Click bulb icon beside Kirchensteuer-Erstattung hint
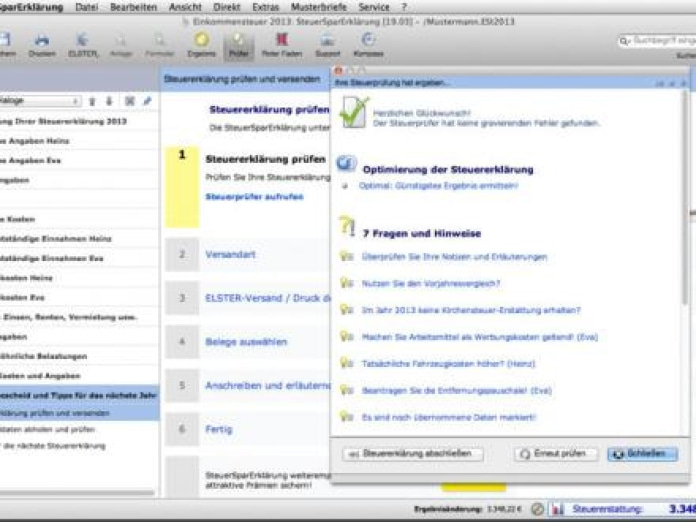 (346, 309)
